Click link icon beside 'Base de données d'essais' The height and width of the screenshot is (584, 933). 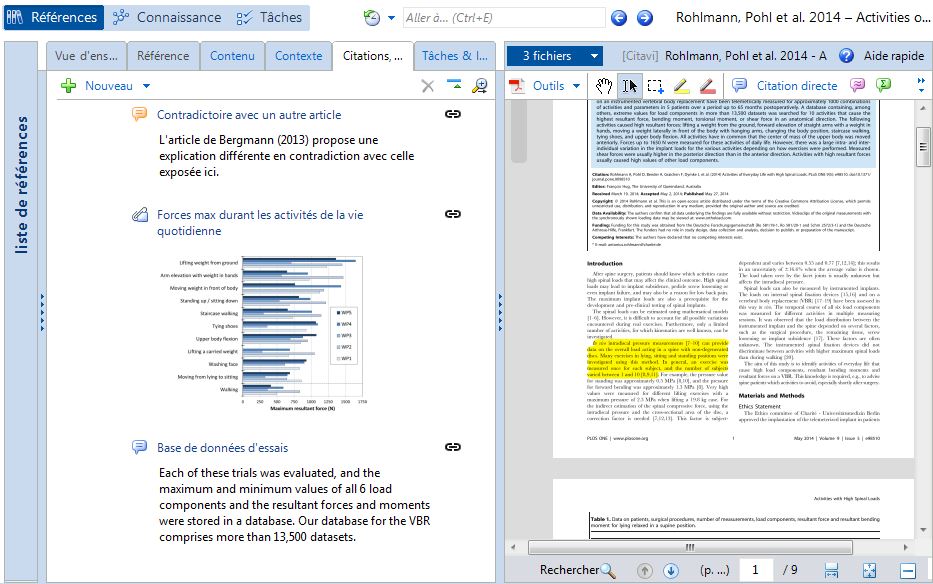453,447
